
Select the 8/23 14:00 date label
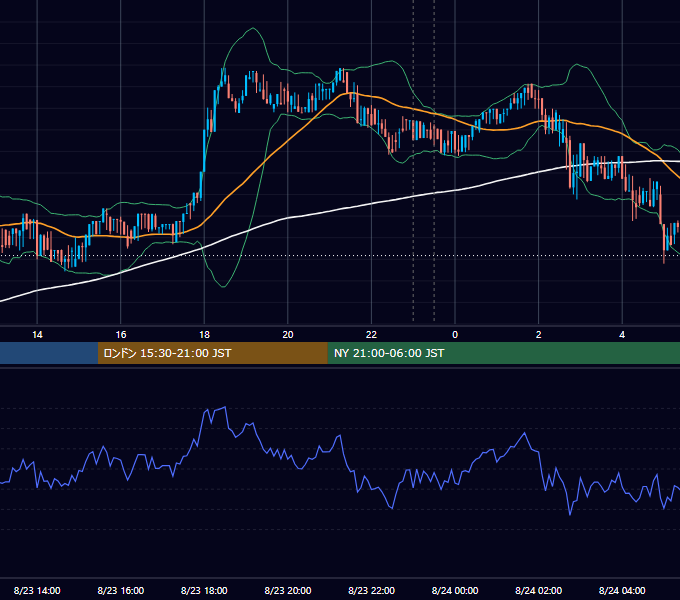pyautogui.click(x=37, y=590)
